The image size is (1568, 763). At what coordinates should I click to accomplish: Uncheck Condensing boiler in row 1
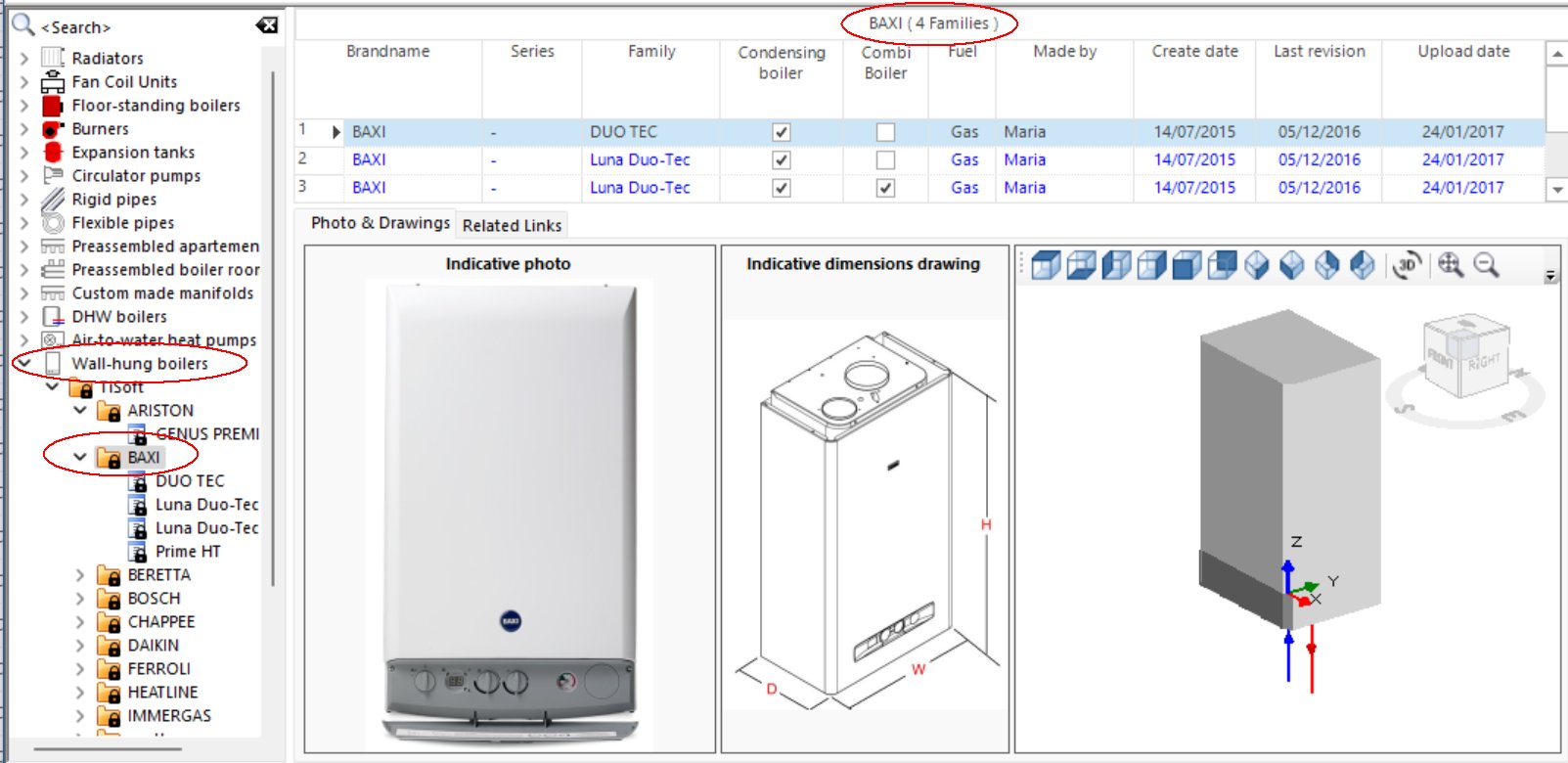781,132
